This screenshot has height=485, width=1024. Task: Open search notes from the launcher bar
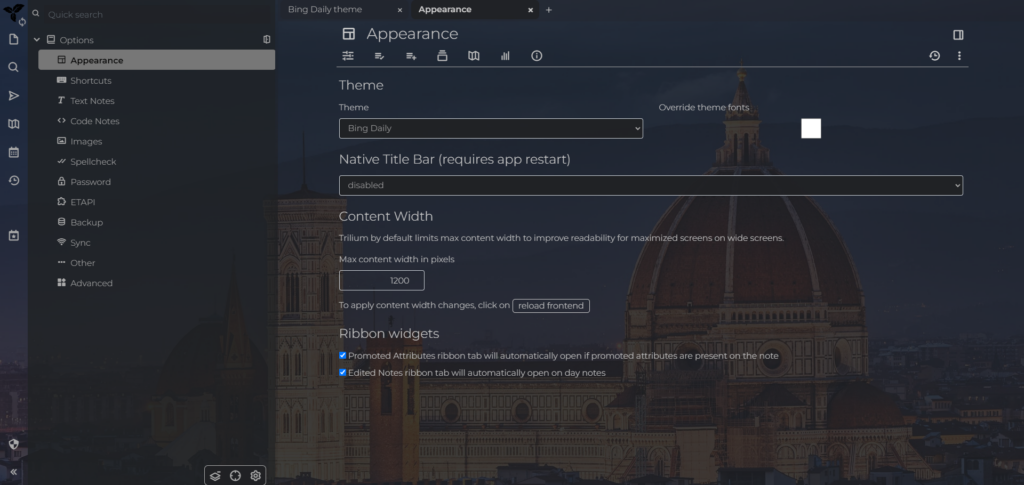[x=13, y=67]
